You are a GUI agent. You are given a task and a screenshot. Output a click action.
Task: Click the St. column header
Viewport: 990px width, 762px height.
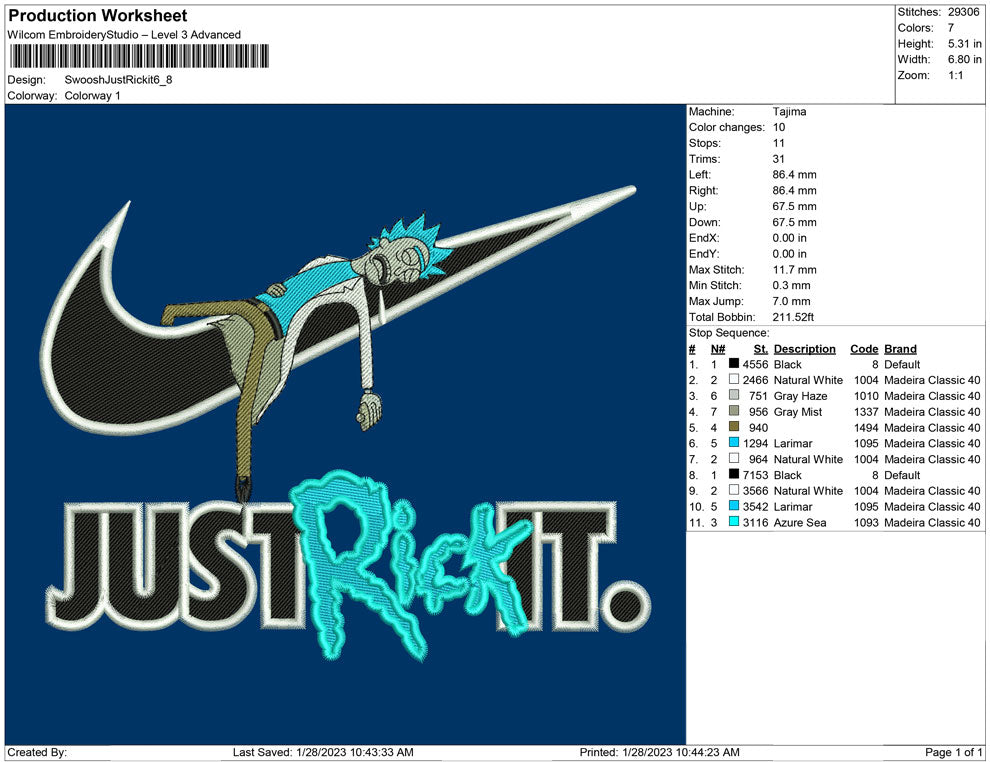(760, 349)
